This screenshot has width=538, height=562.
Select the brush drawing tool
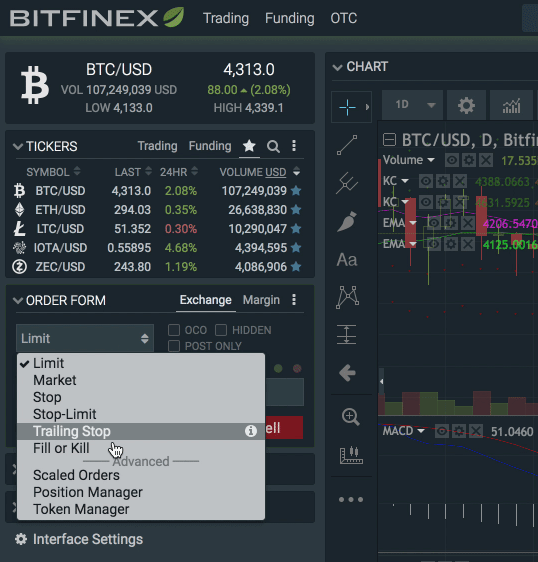[x=347, y=222]
